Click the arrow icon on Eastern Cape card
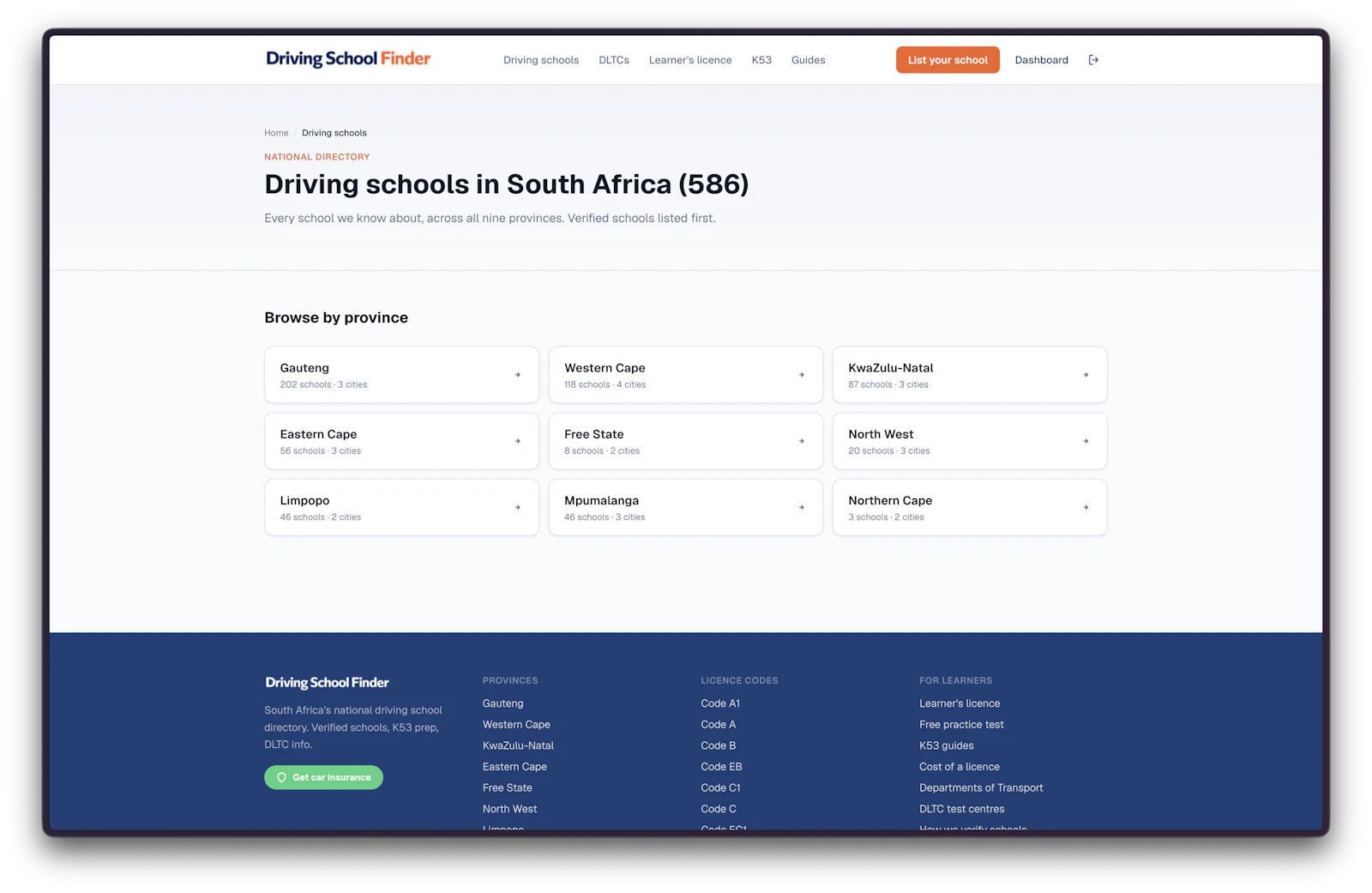1372x893 pixels. pos(518,441)
